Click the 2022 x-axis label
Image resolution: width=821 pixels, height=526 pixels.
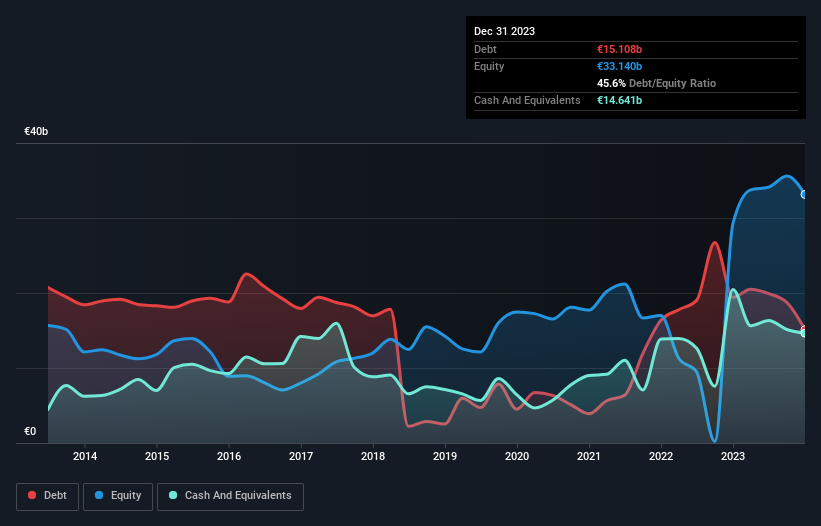coord(661,456)
